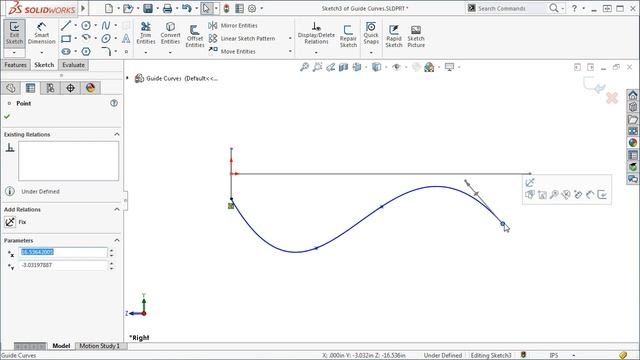Open the Design Library task pane tab
640x360 pixels.
point(633,107)
